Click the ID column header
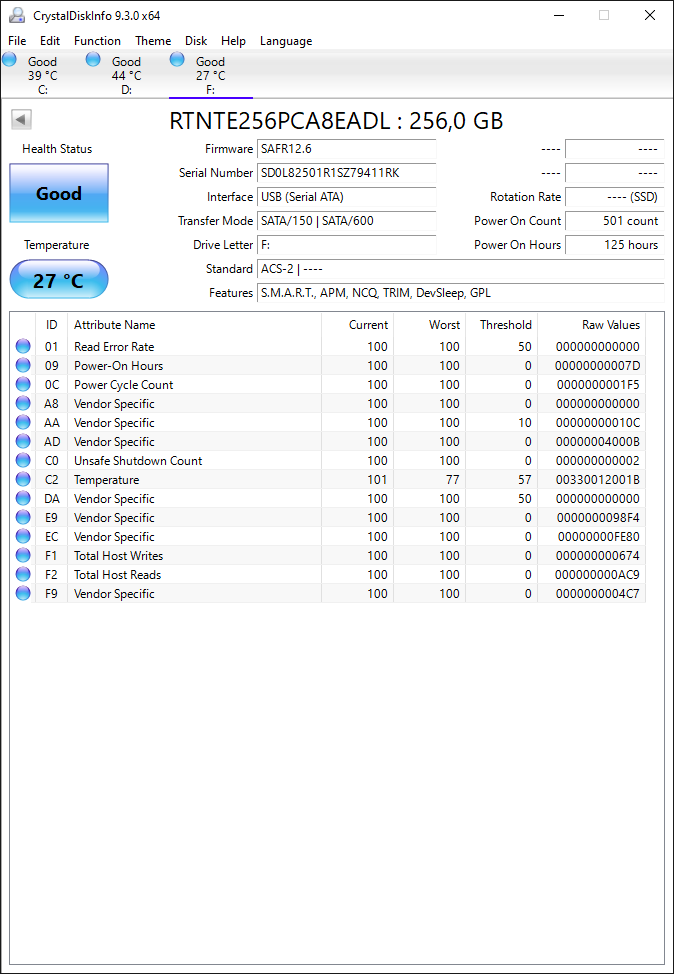Image resolution: width=674 pixels, height=974 pixels. pyautogui.click(x=52, y=325)
